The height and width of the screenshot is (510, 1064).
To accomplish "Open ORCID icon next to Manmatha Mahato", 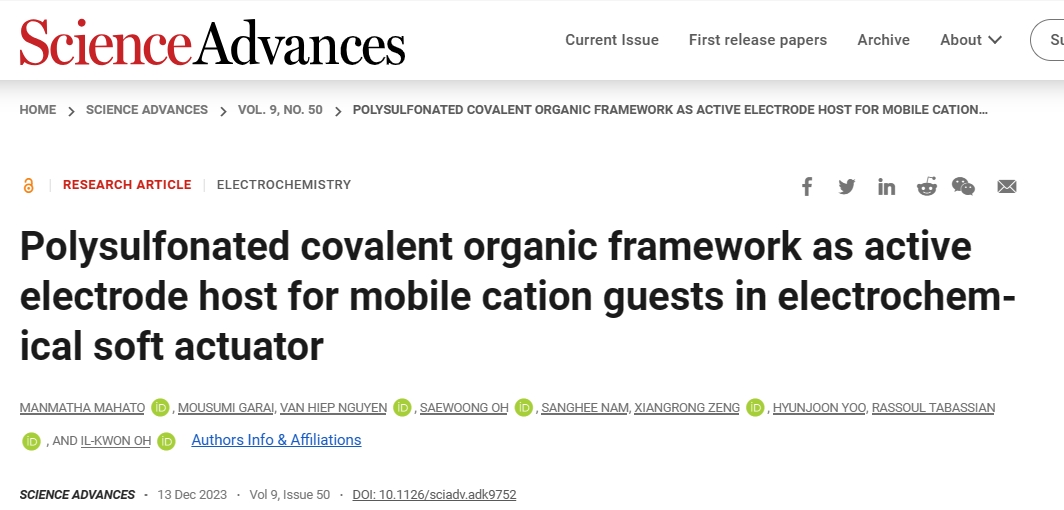I will tap(160, 408).
